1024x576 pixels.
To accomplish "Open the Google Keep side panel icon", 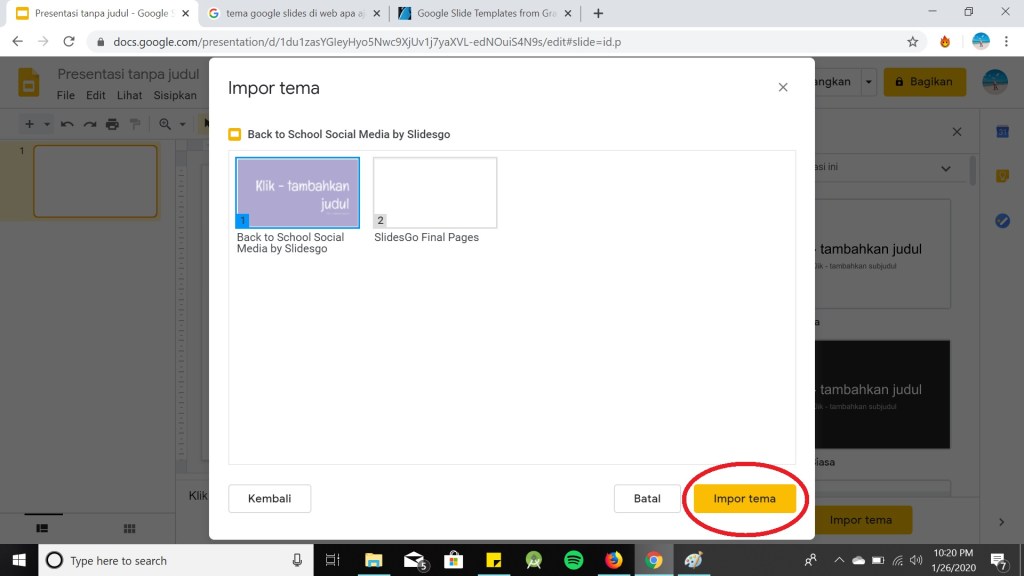I will coord(1002,176).
